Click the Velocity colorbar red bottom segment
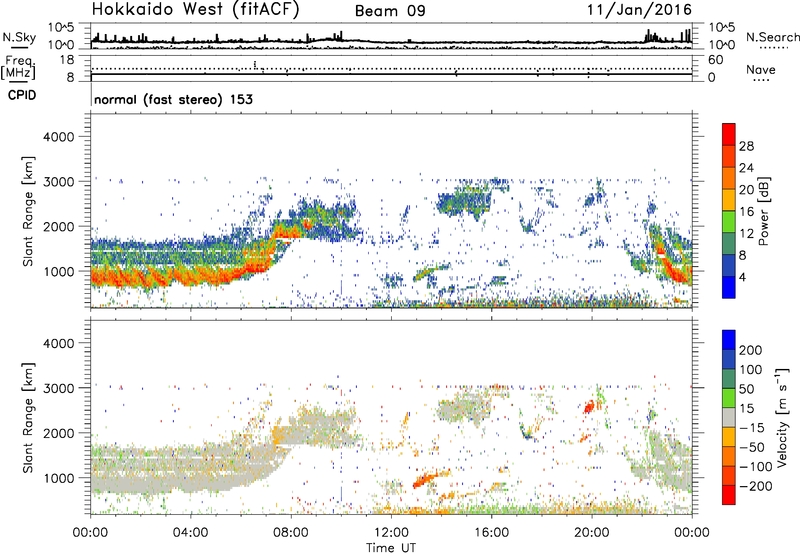800x554 pixels. 729,495
